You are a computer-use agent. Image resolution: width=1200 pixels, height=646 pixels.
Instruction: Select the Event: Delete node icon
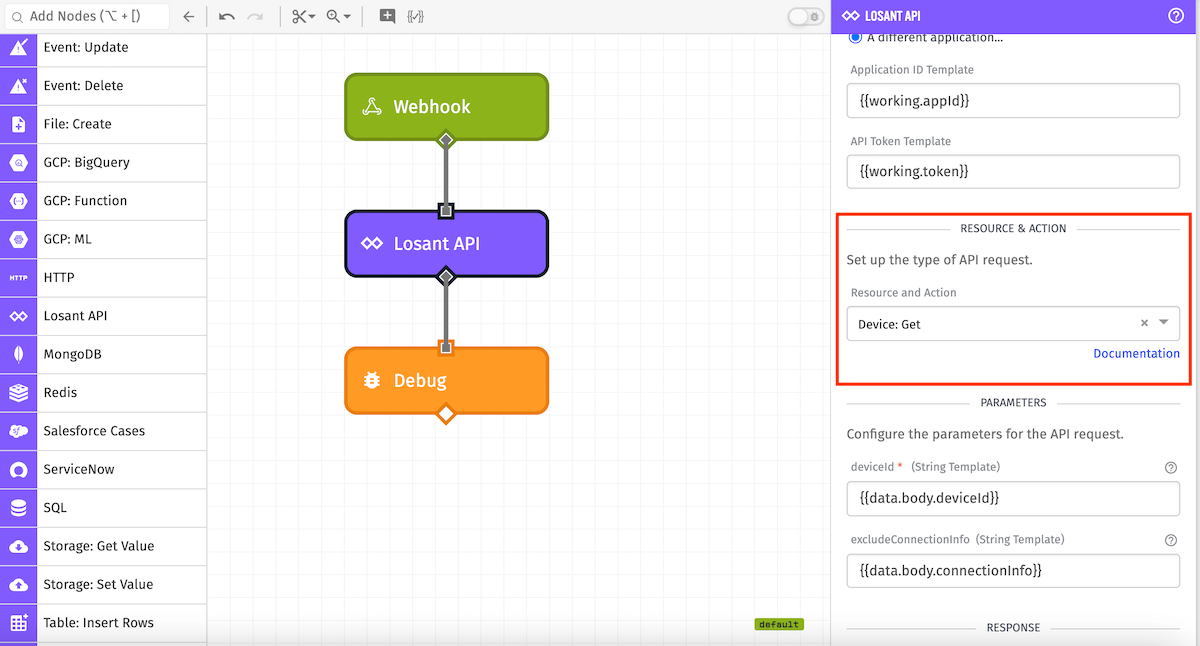(18, 86)
